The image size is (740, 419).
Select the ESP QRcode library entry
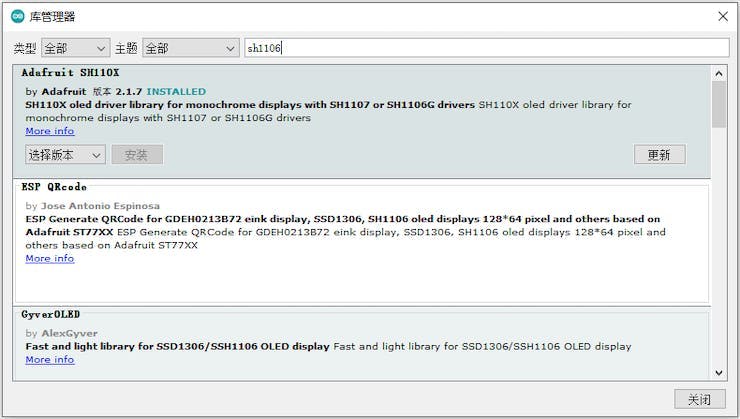[362, 243]
